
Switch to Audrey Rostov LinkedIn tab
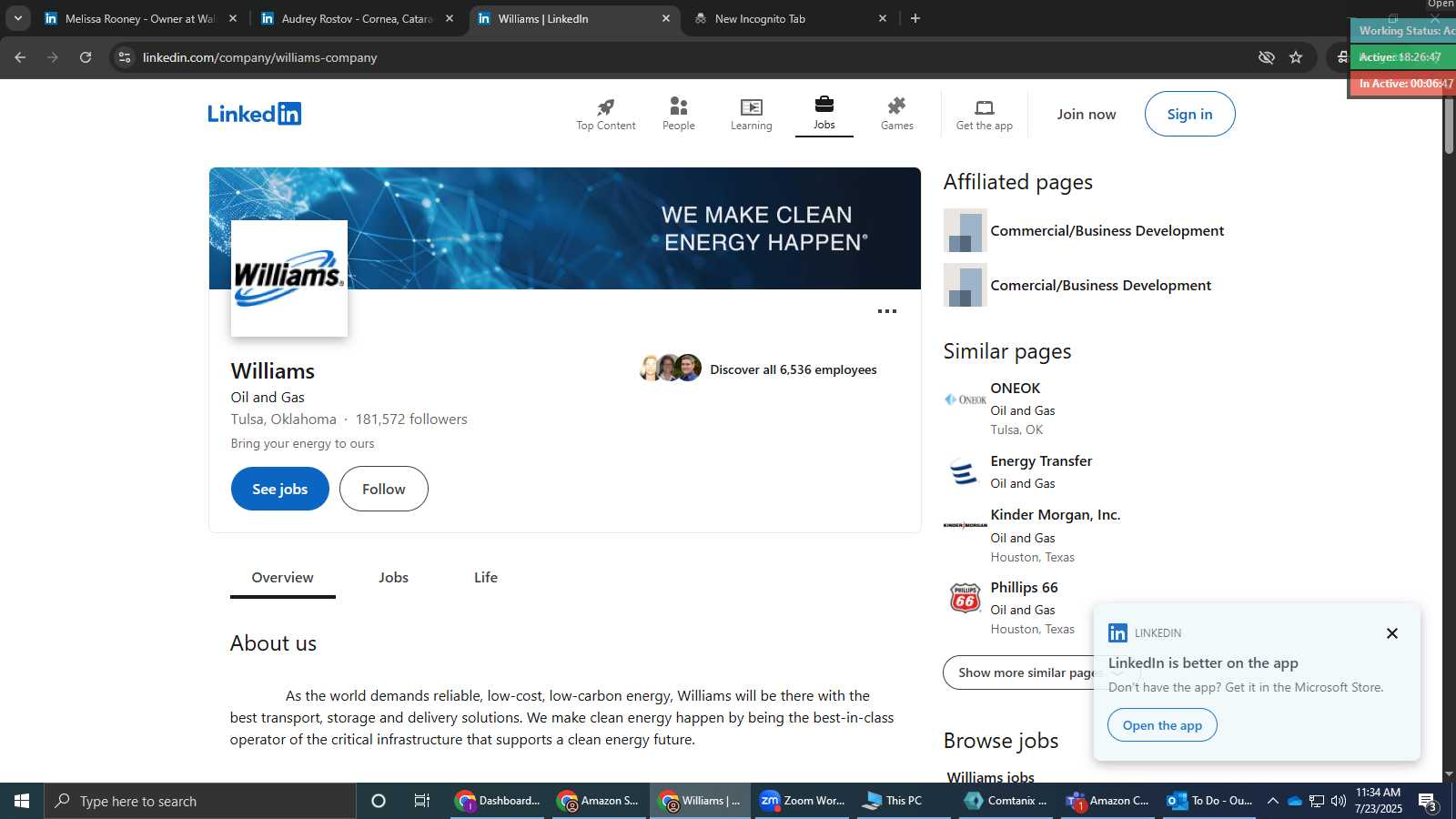point(357,18)
